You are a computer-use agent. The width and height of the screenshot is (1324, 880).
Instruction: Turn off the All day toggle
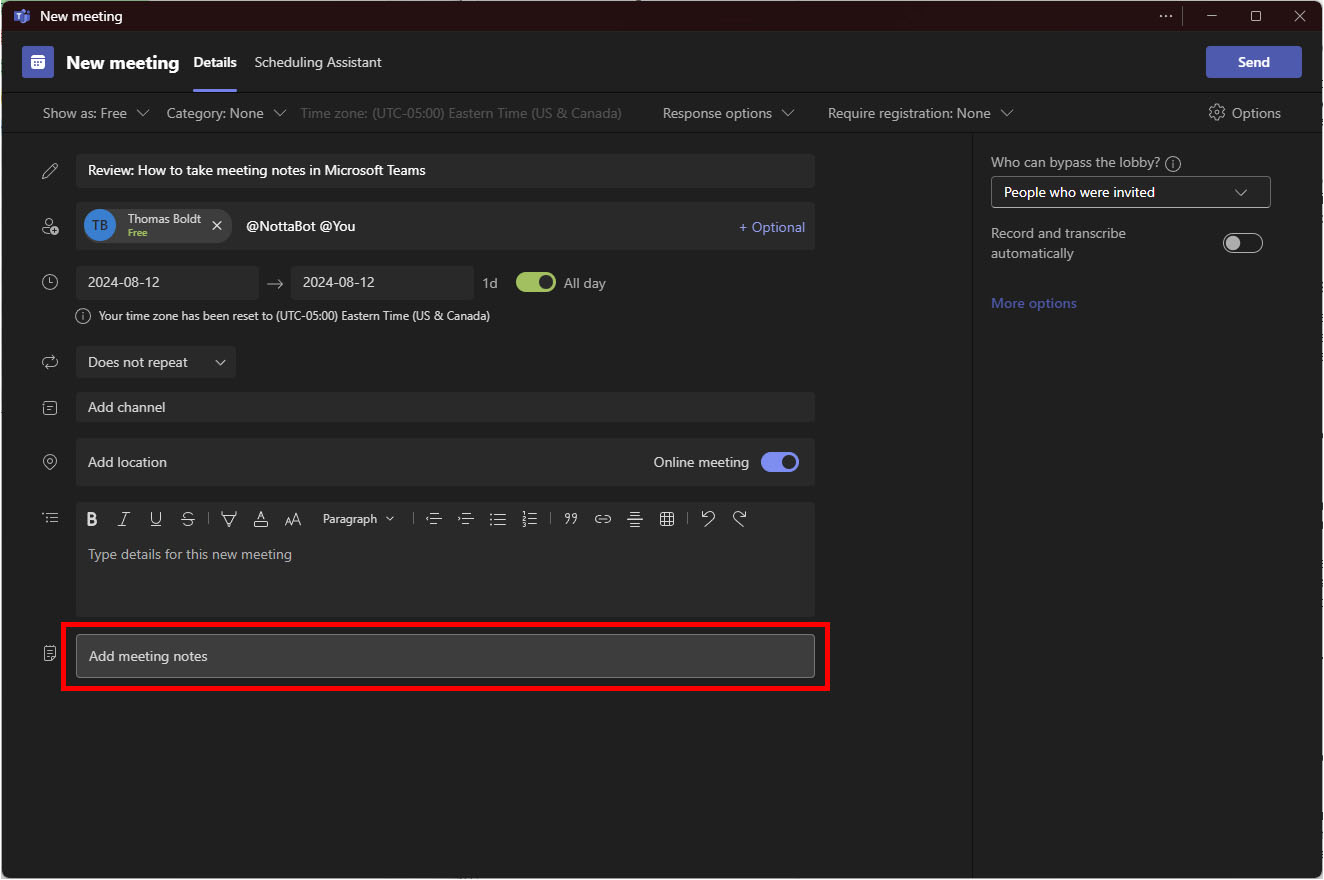(536, 283)
